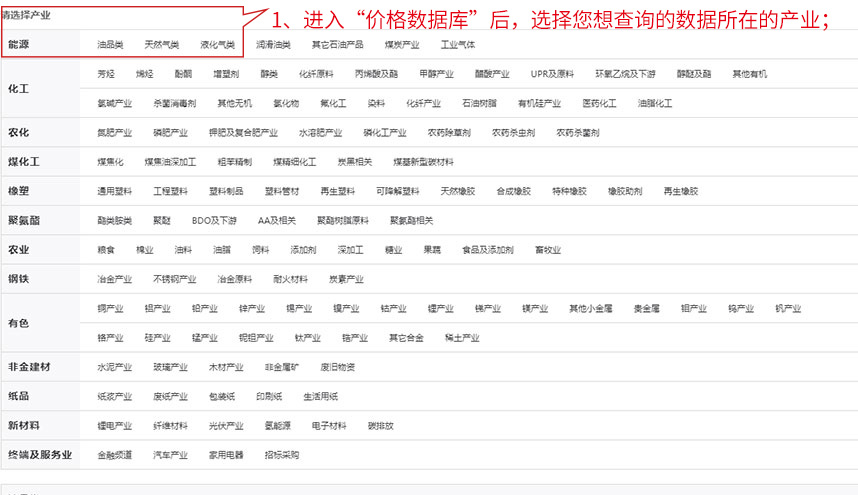Viewport: 858px width, 495px height.
Task: Select the 天然气类 category under 能源
Action: 161,45
